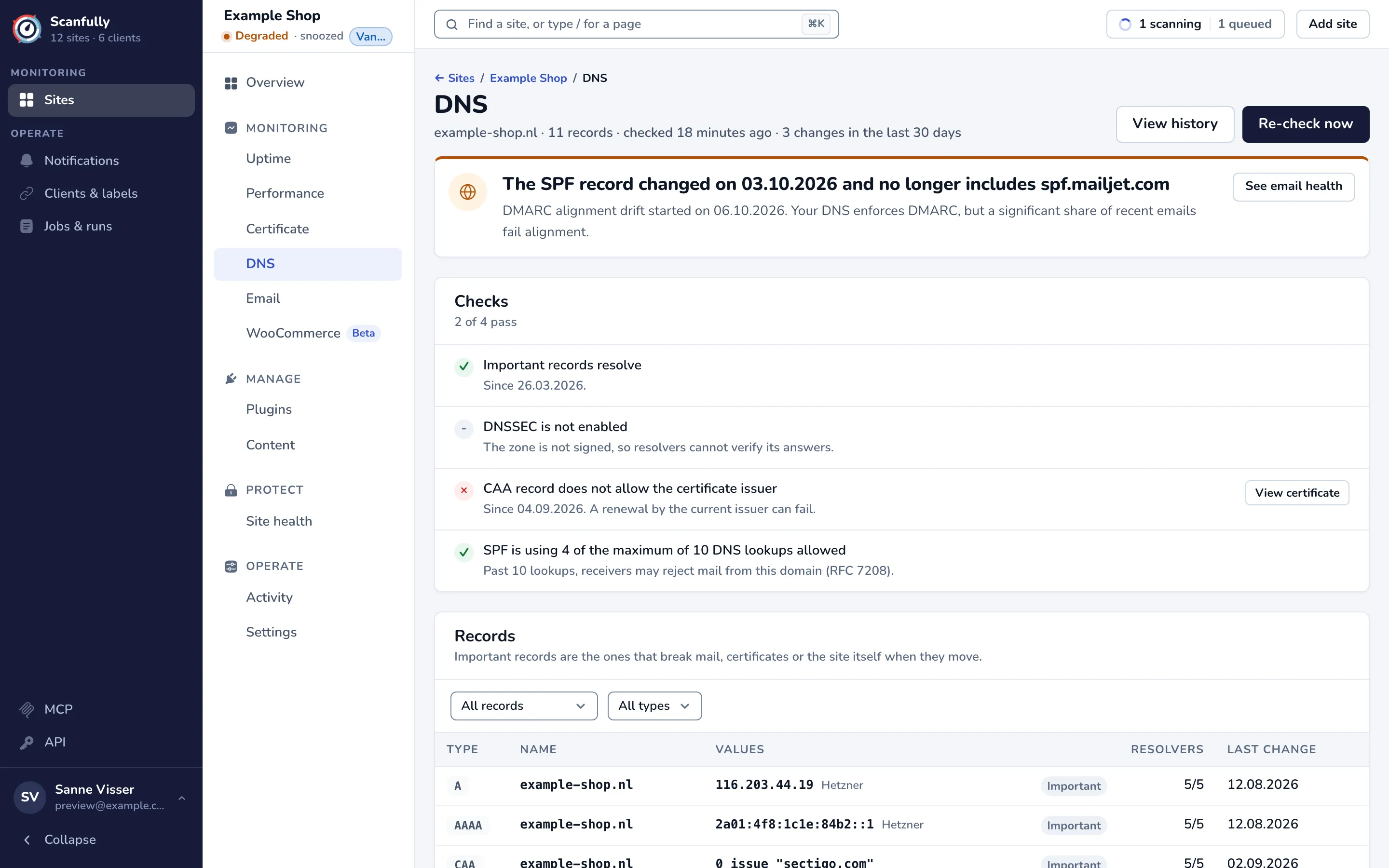
Task: Click the Add site button
Action: coord(1332,24)
